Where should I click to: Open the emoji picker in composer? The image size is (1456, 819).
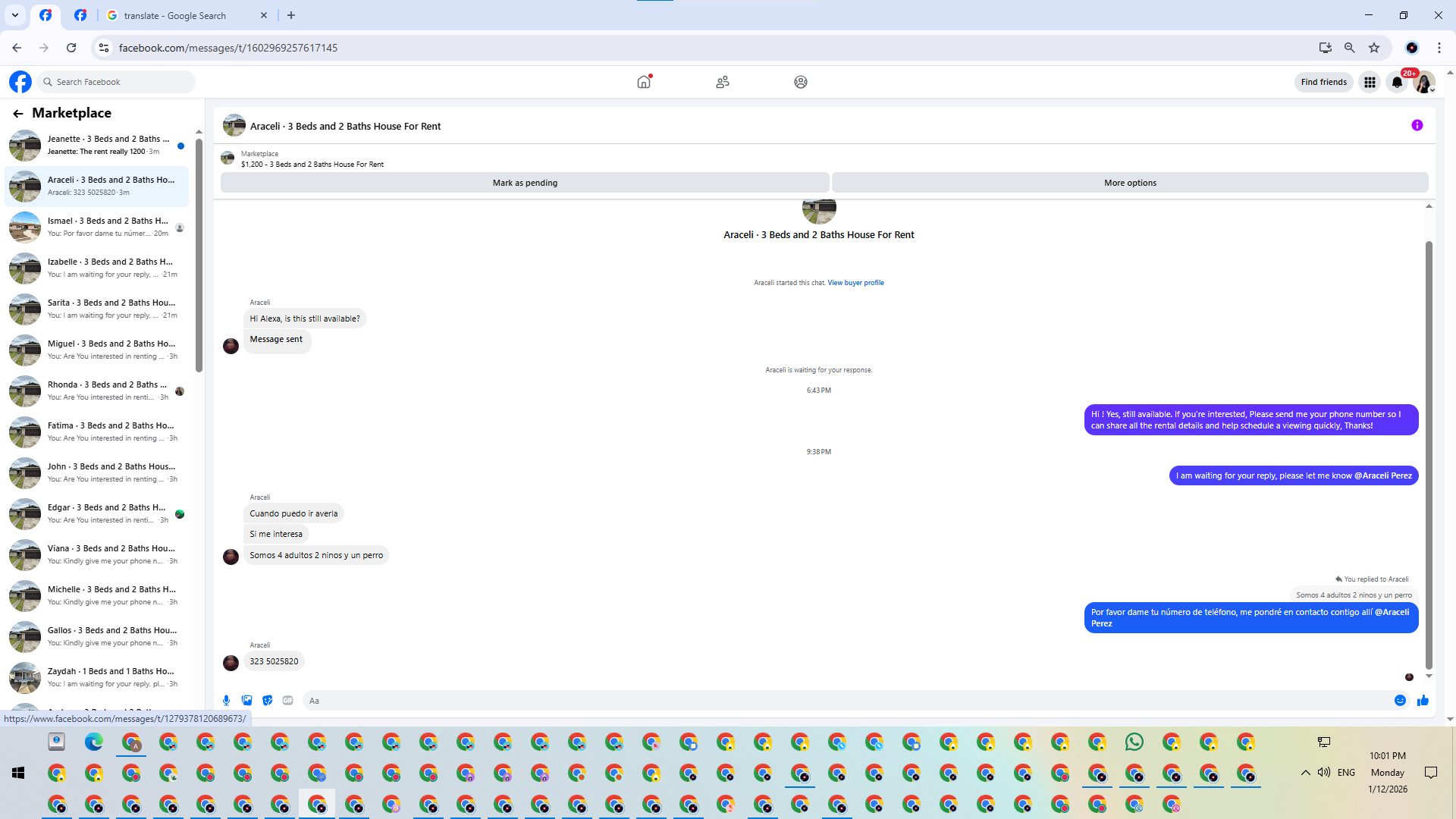click(1400, 701)
